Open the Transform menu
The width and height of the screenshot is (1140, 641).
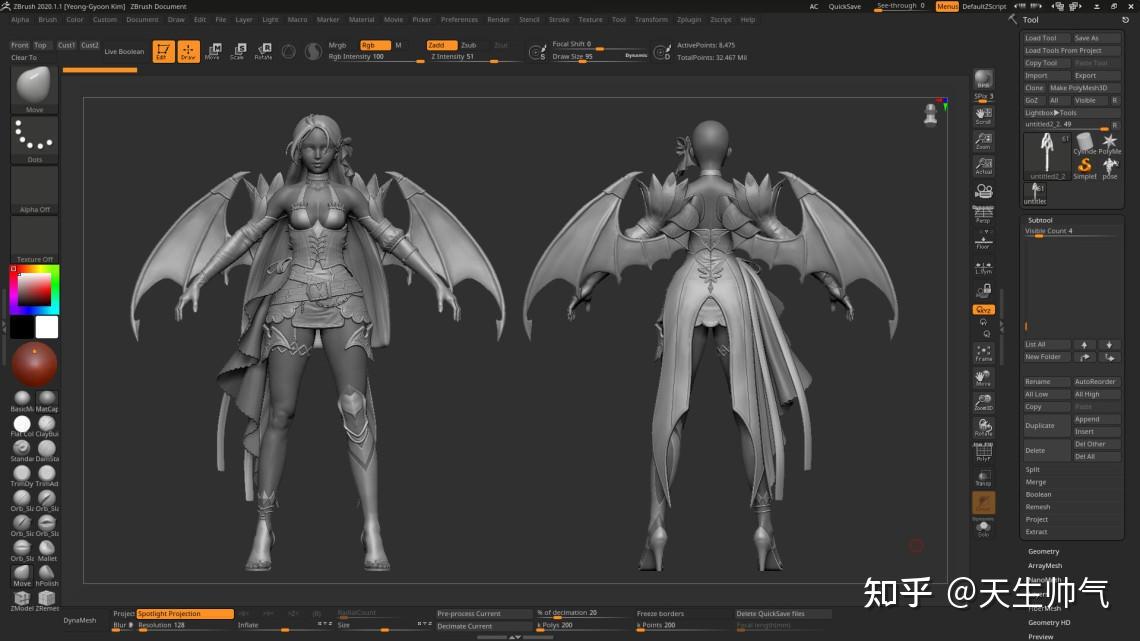pos(651,20)
